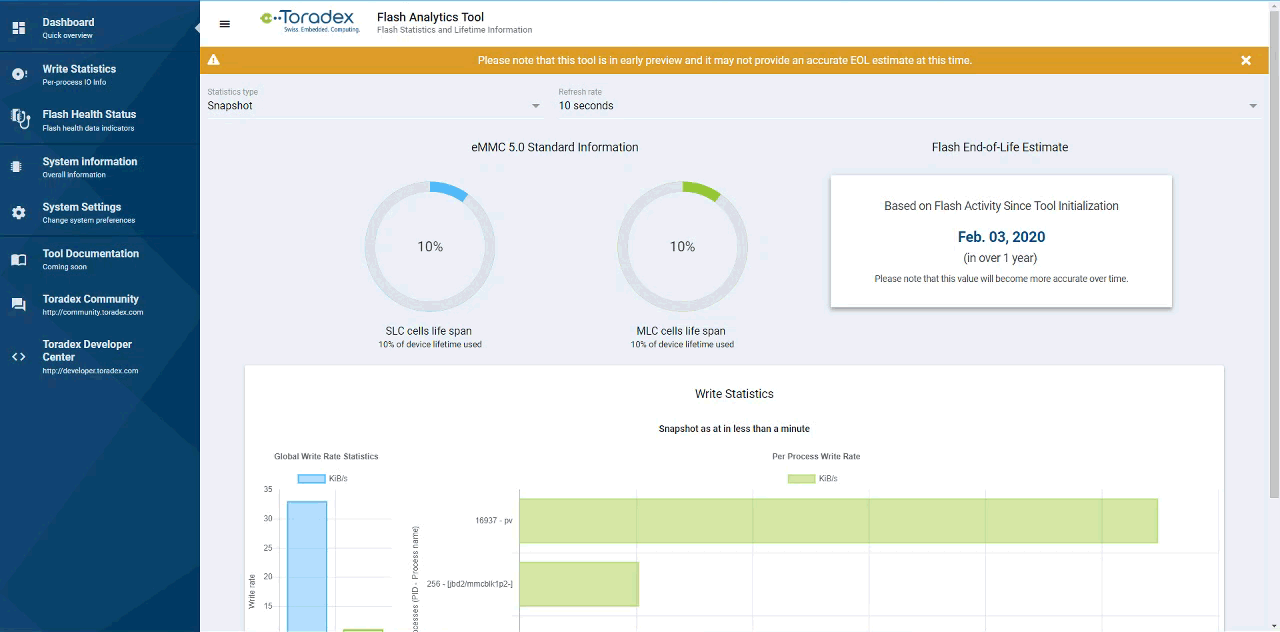The height and width of the screenshot is (632, 1280).
Task: Open Write Statistics menu item
Action: 100,74
